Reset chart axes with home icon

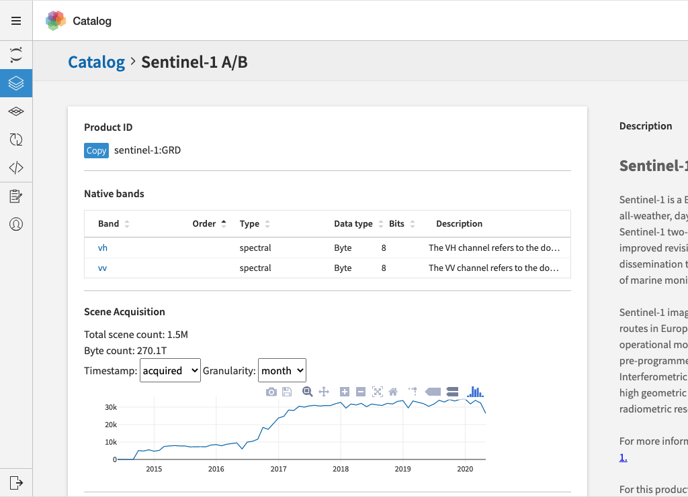click(x=393, y=392)
